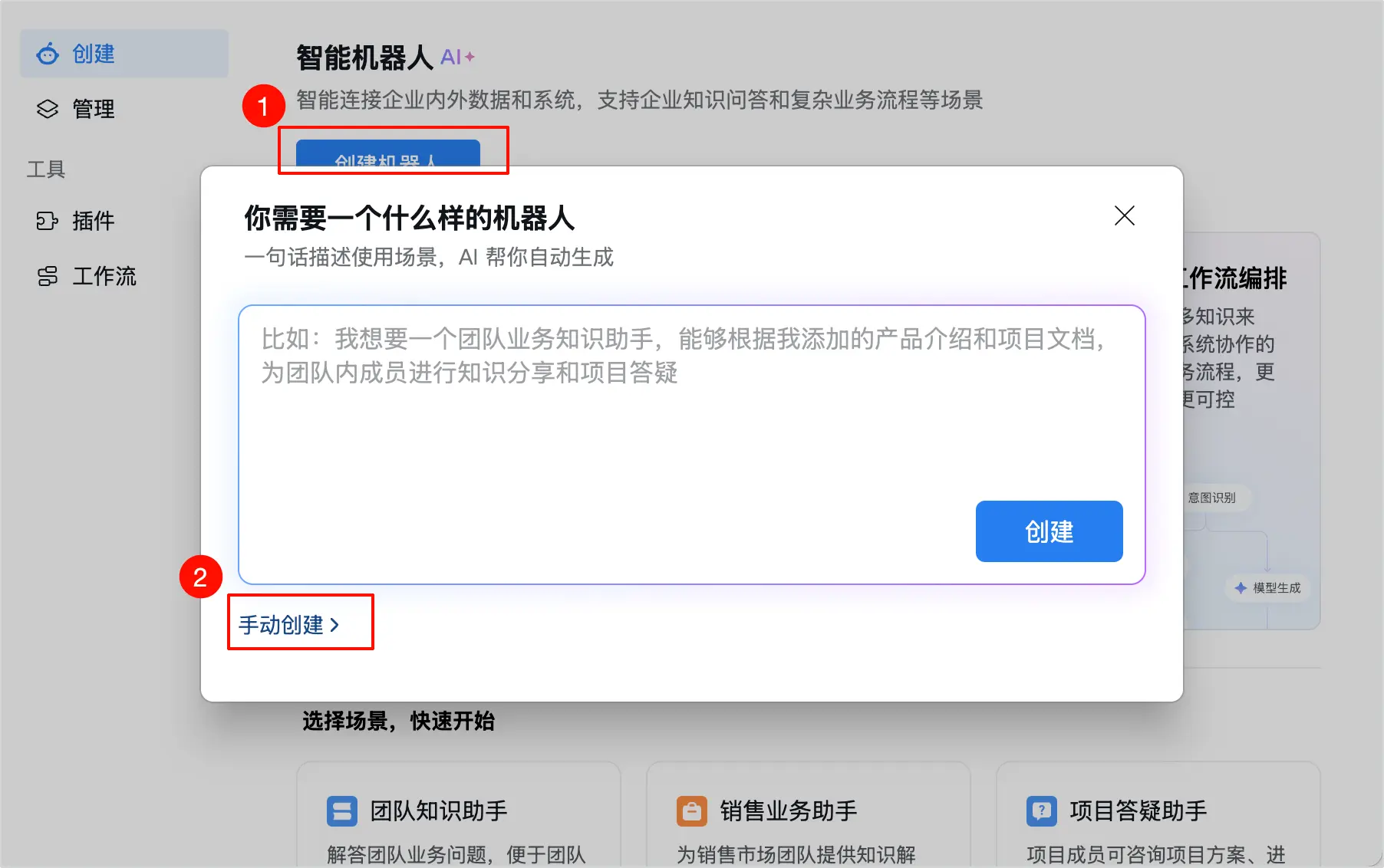Click the blue book icon on 团队知识助手 card
Image resolution: width=1384 pixels, height=868 pixels.
pos(341,810)
